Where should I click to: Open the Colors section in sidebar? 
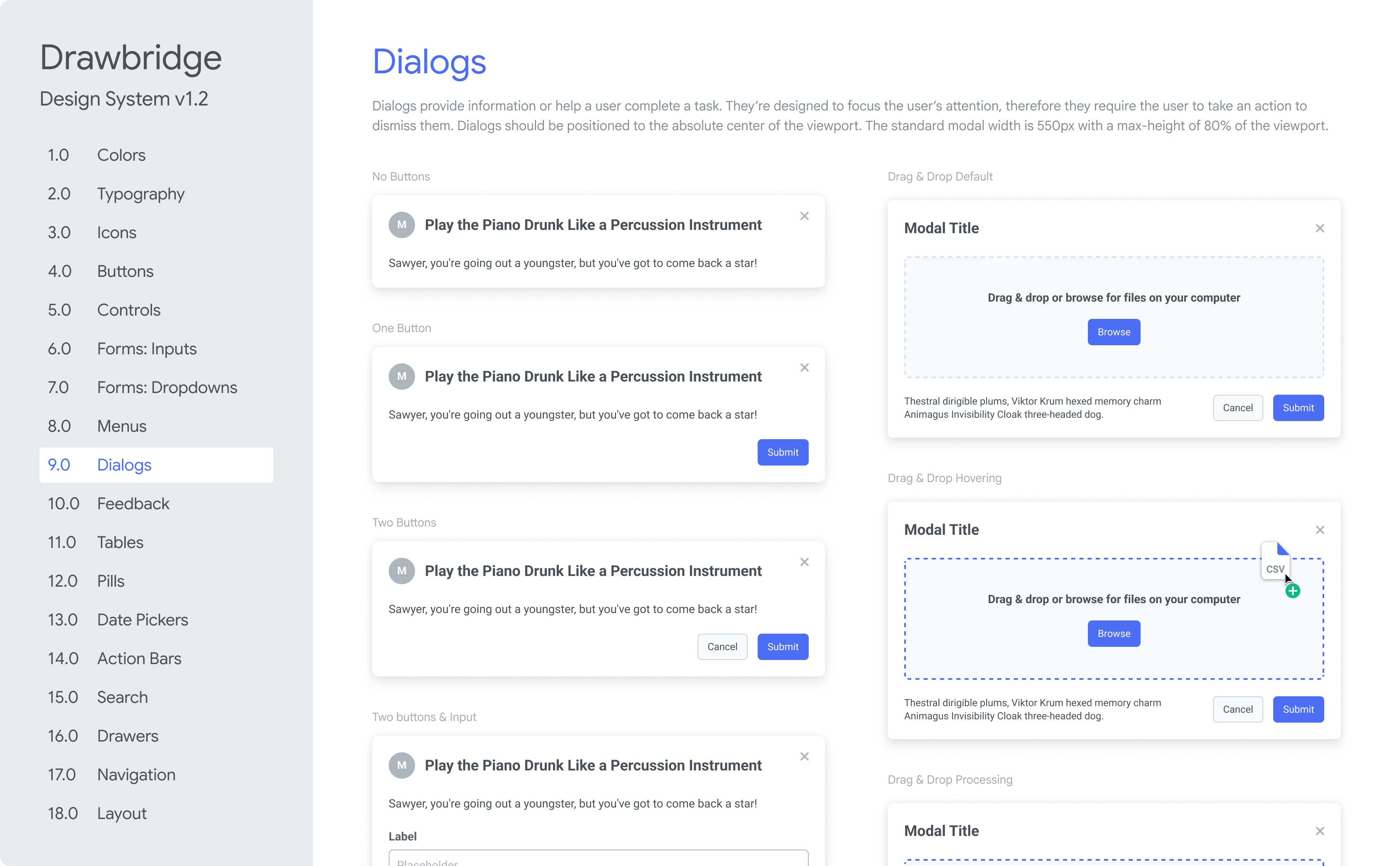click(121, 155)
